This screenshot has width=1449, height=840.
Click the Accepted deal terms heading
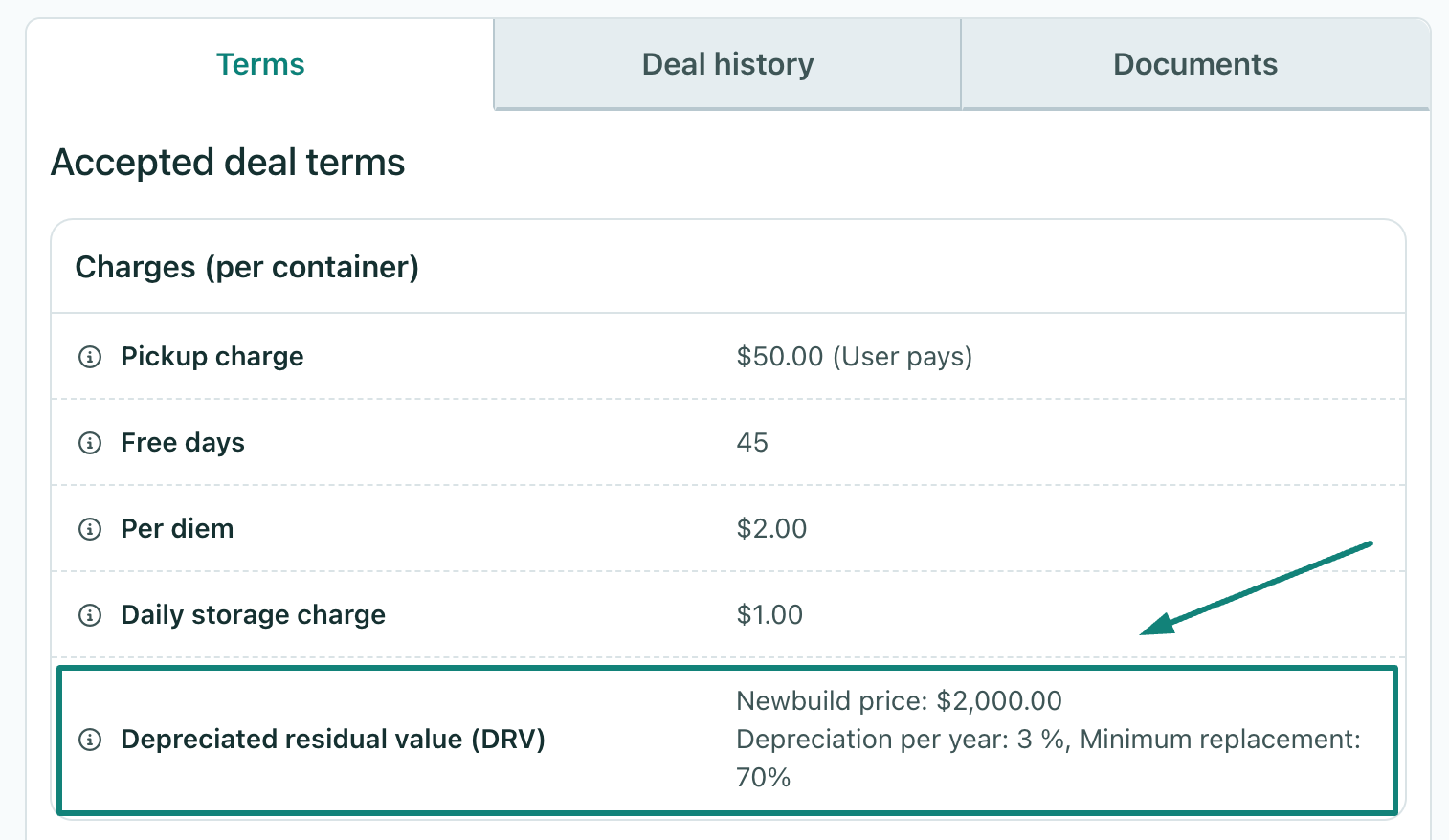tap(228, 163)
